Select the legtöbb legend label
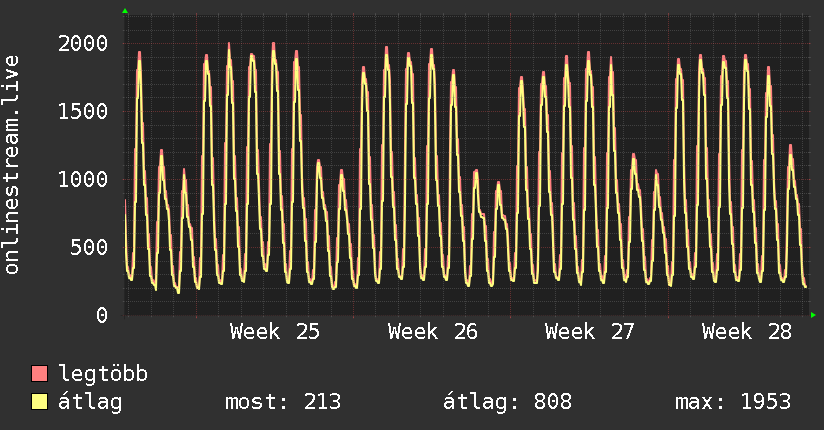Image resolution: width=824 pixels, height=430 pixels. [103, 374]
